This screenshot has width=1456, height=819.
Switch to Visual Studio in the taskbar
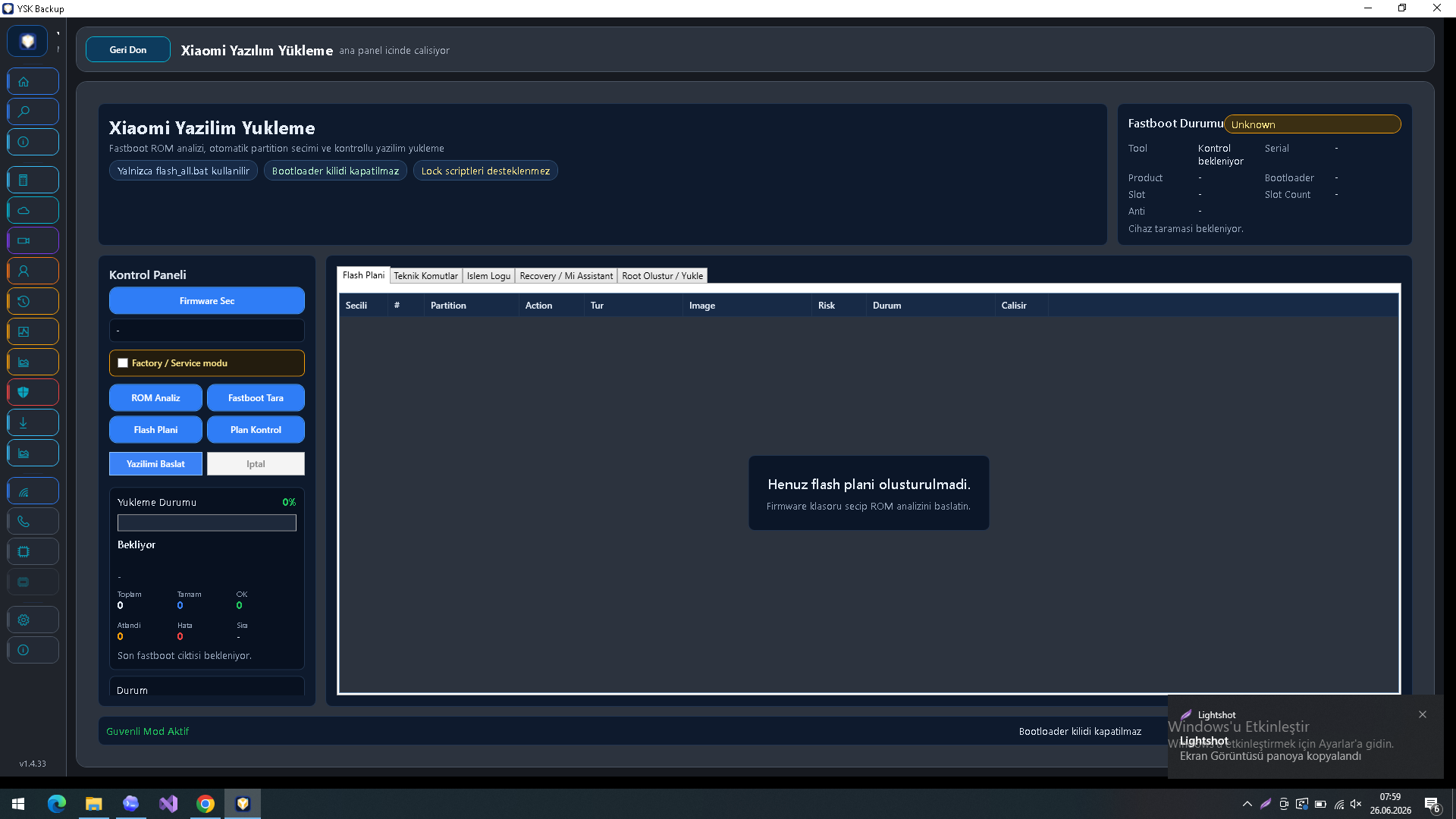point(168,804)
